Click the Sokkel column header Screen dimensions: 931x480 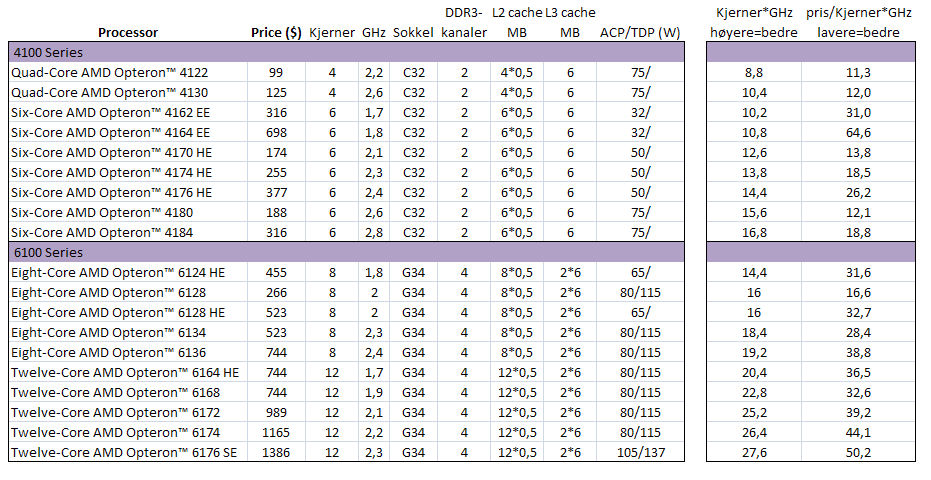(413, 32)
